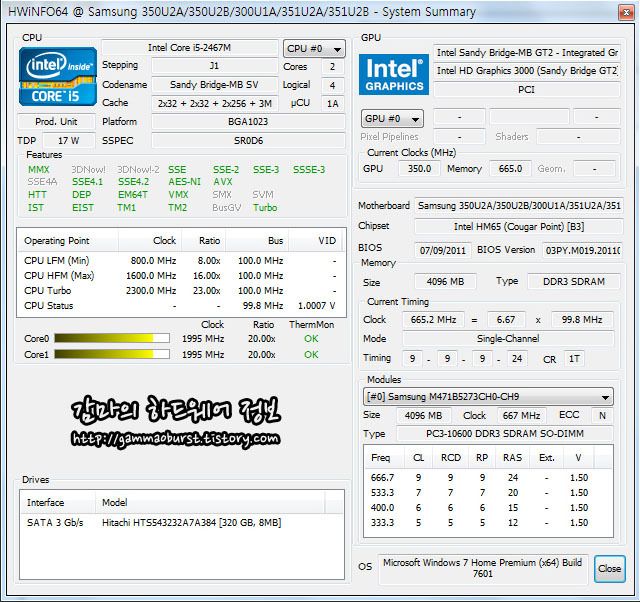The height and width of the screenshot is (602, 640).
Task: Close the System Summary window via title bar X
Action: point(626,13)
